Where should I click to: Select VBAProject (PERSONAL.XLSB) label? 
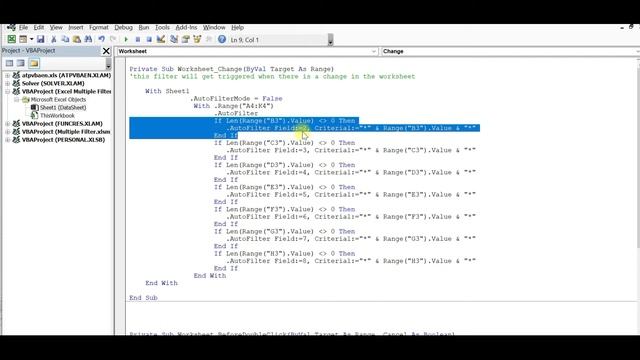tap(63, 140)
